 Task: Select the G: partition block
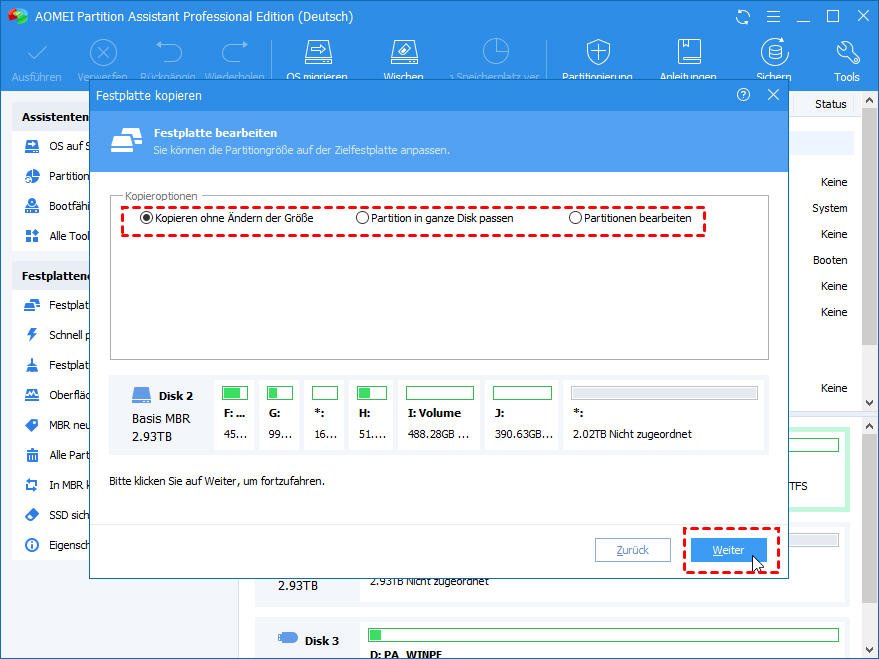279,414
